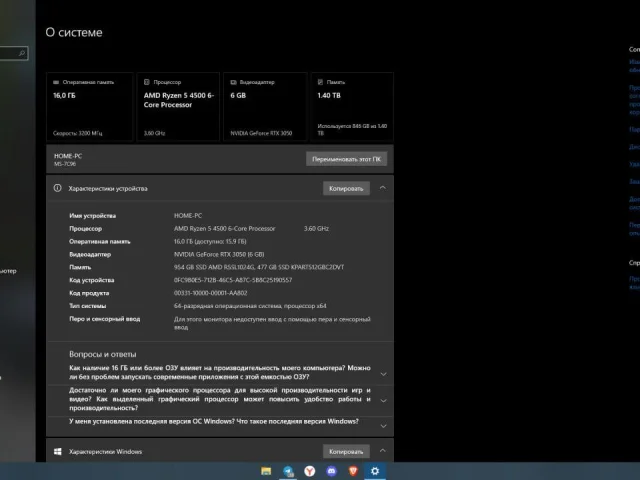
Task: Click the Оперативная память value 16,0 ГБ (доступно)
Action: point(210,241)
